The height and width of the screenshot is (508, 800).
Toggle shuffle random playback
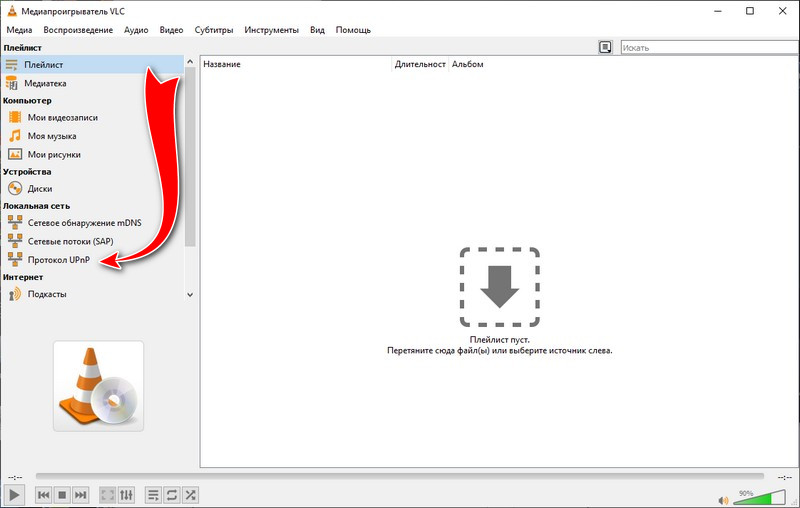click(x=190, y=495)
